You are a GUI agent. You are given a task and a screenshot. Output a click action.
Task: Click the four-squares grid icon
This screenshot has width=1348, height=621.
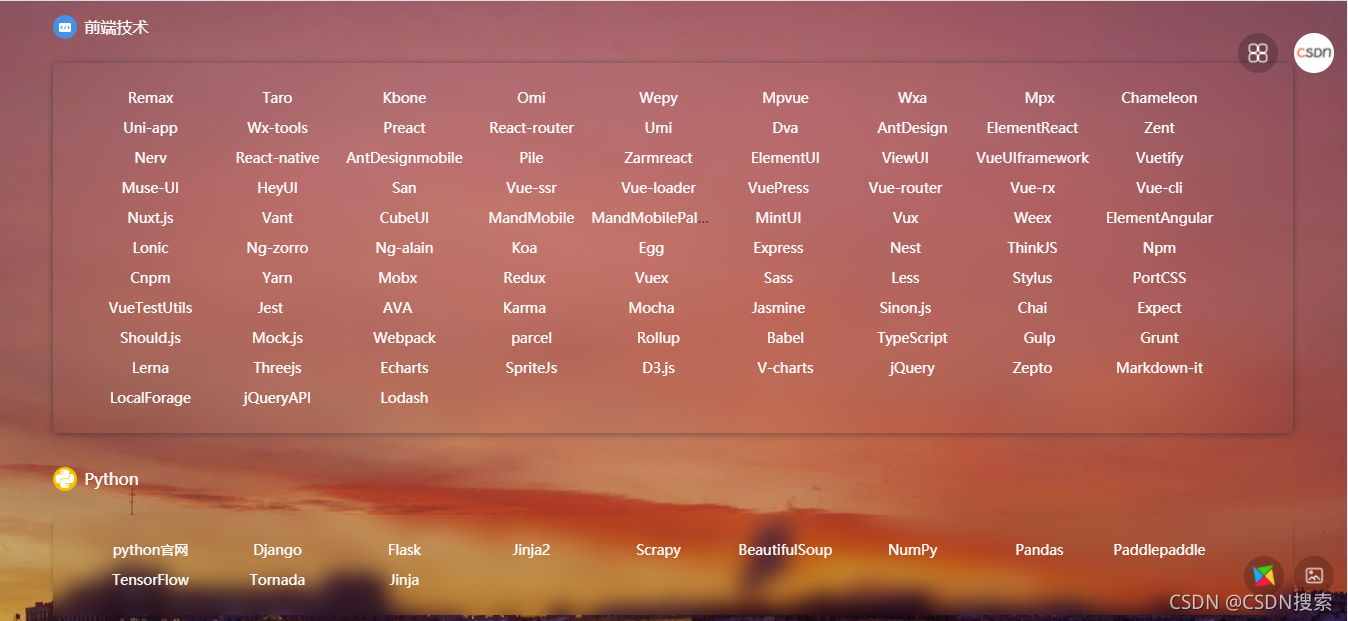[1258, 53]
